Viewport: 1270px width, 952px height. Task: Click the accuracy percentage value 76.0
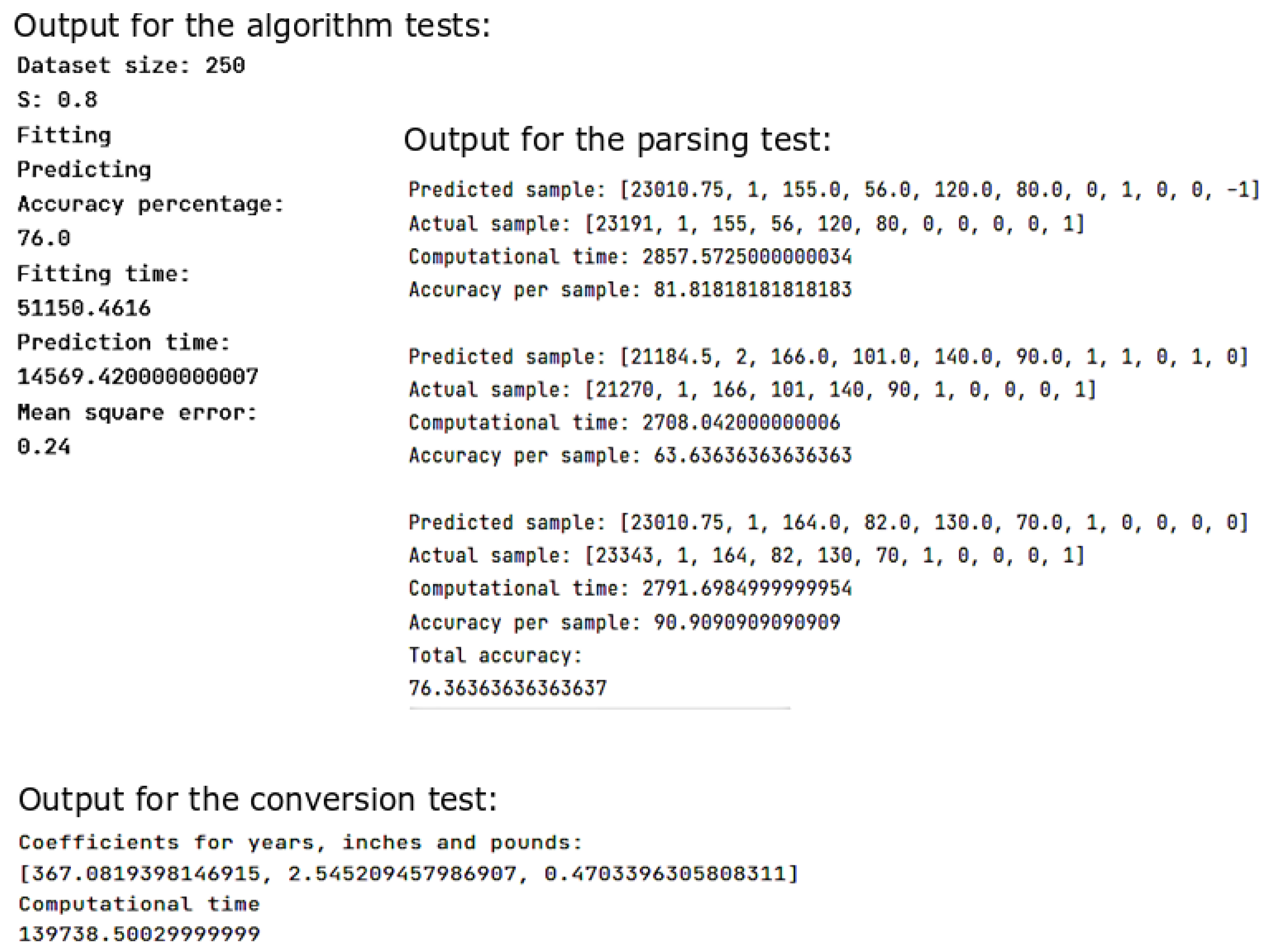click(44, 238)
